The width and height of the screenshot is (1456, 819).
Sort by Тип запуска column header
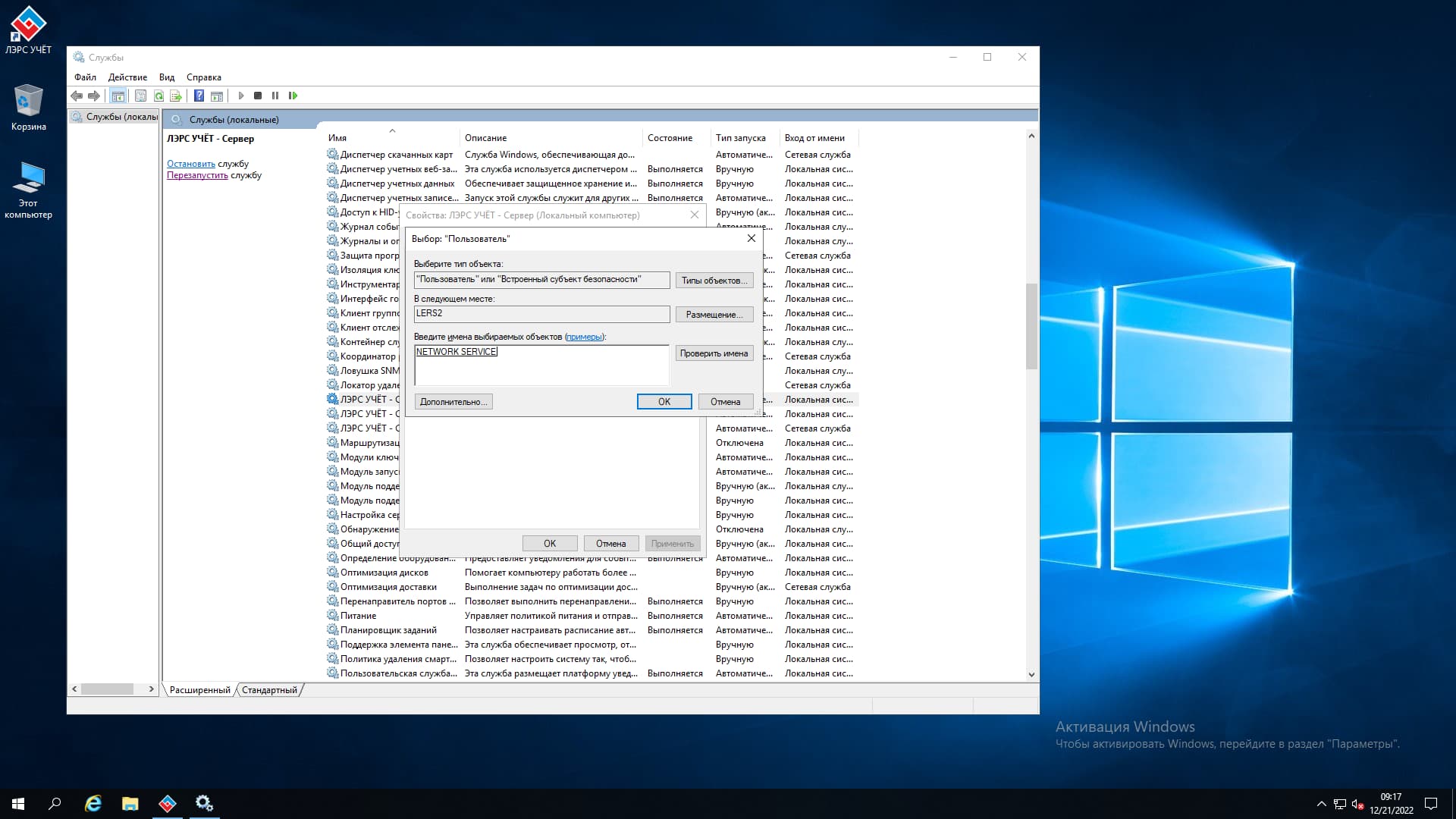(x=746, y=138)
